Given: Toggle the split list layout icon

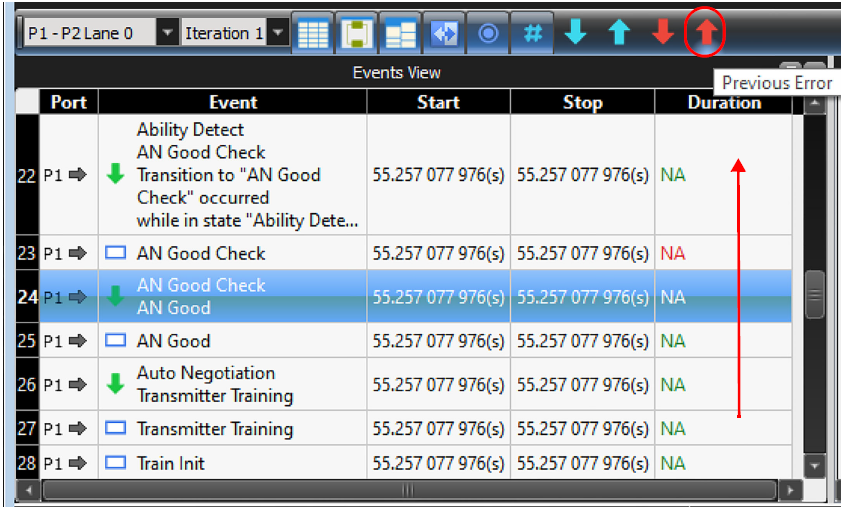Looking at the screenshot, I should tap(401, 33).
